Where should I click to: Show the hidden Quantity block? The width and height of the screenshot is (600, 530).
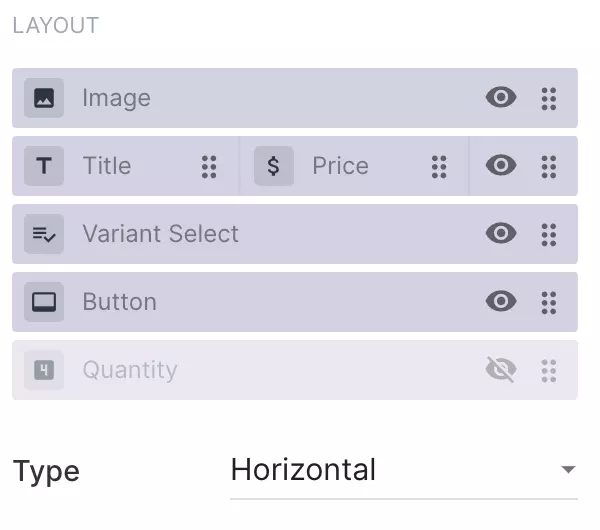pyautogui.click(x=501, y=370)
